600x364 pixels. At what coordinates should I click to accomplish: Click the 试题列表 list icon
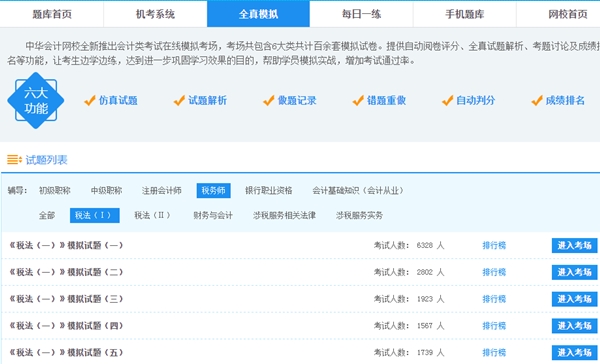(x=15, y=160)
